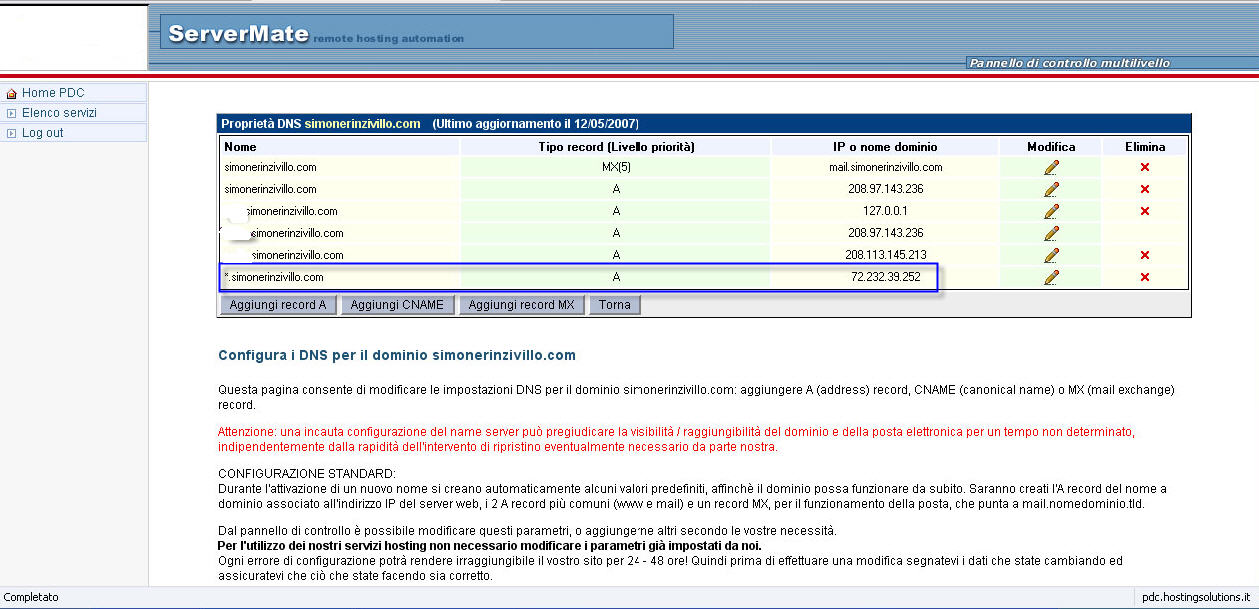1259x609 pixels.
Task: Click the Modifica column header
Action: [x=1051, y=147]
